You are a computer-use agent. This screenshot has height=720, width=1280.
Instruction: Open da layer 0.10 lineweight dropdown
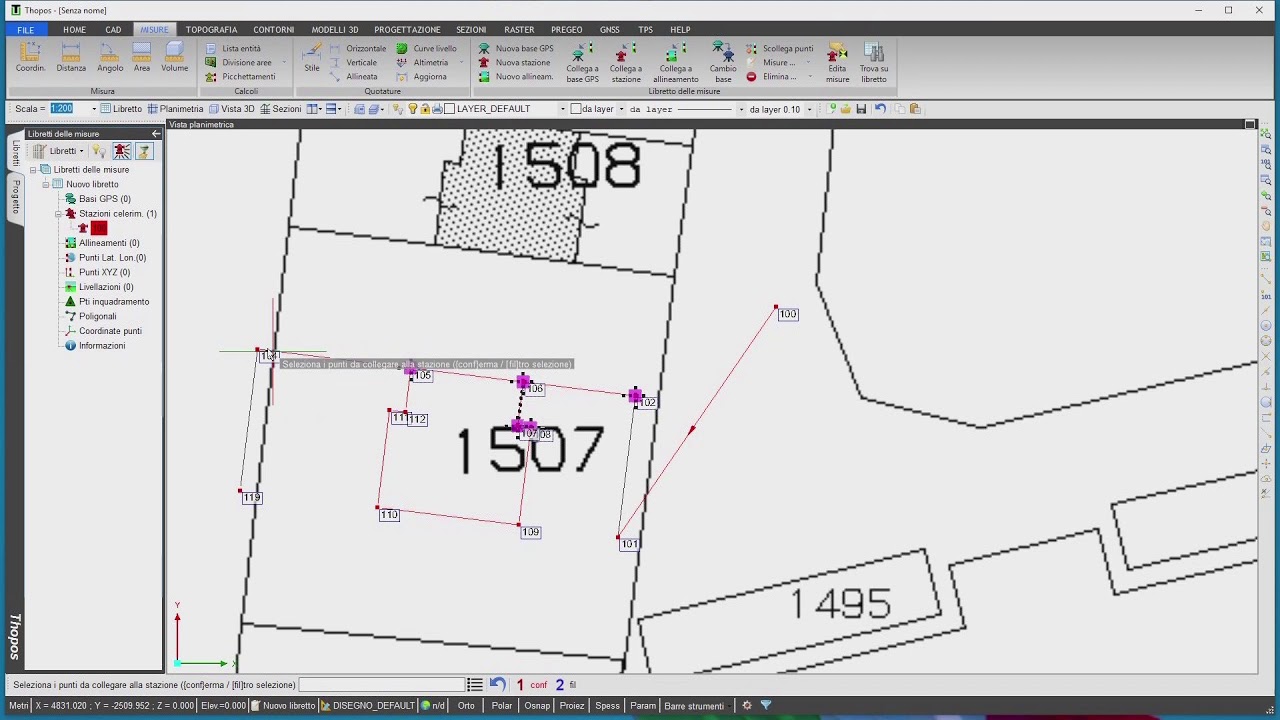pos(809,108)
